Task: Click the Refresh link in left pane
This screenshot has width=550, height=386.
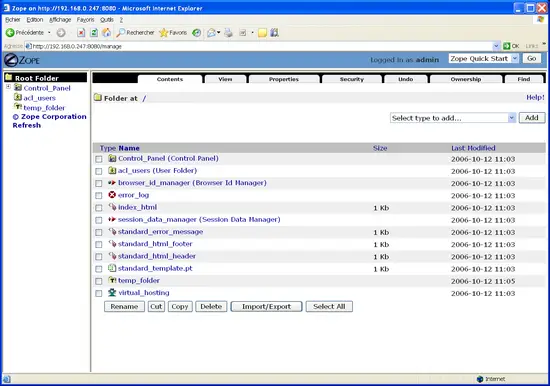Action: 27,125
